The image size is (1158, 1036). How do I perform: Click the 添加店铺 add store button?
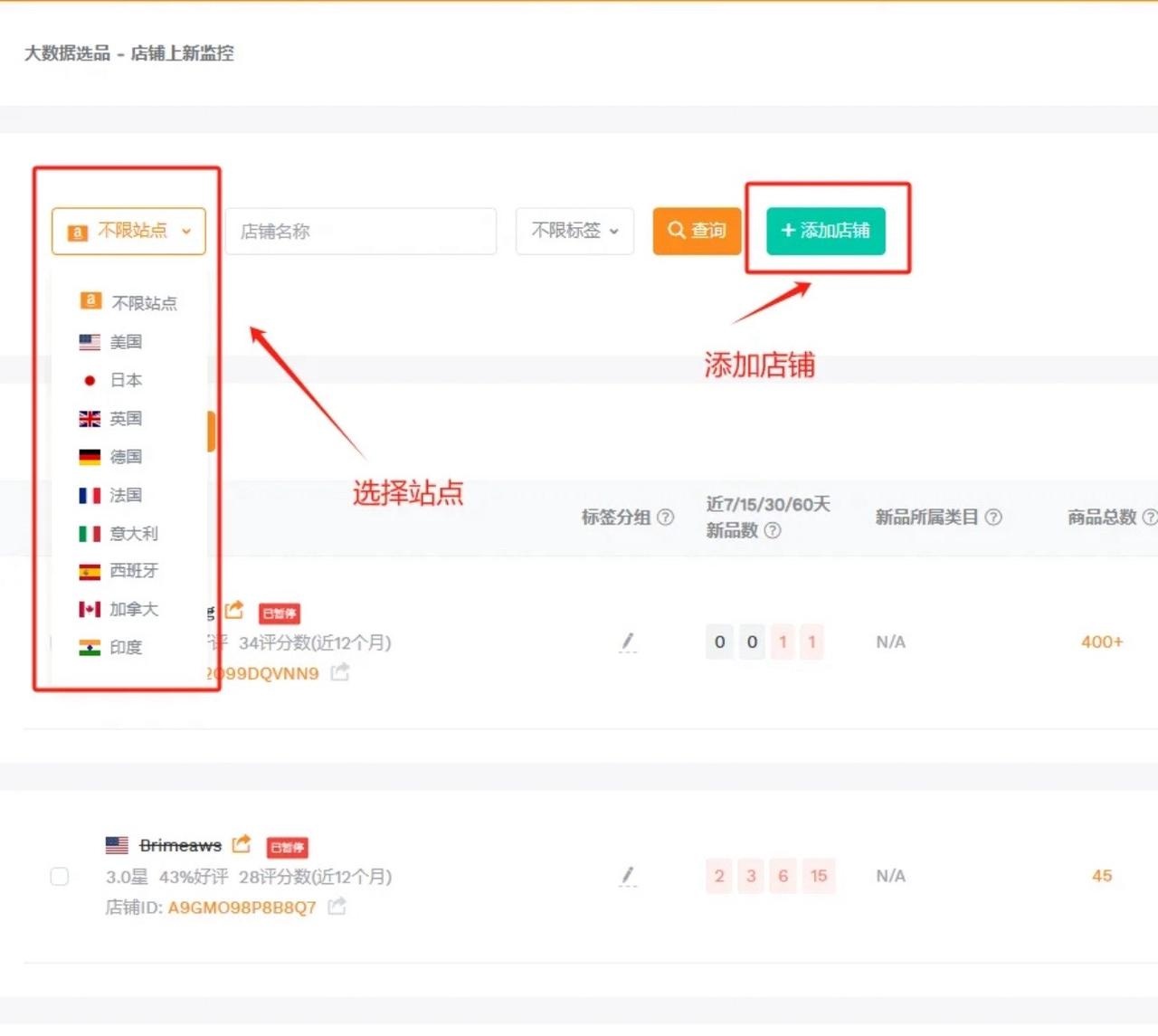(826, 231)
